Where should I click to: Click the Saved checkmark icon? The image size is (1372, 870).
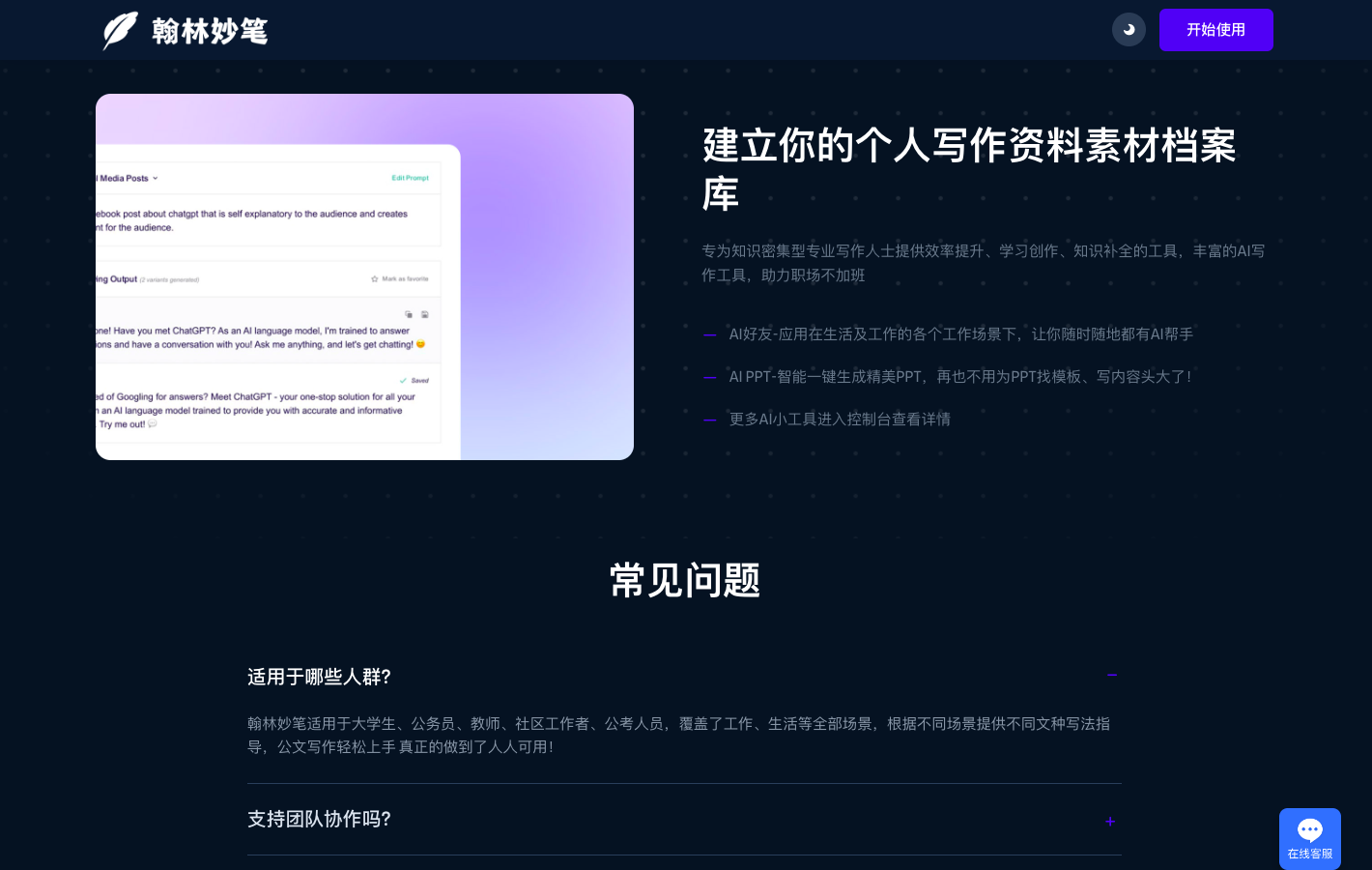(x=404, y=381)
